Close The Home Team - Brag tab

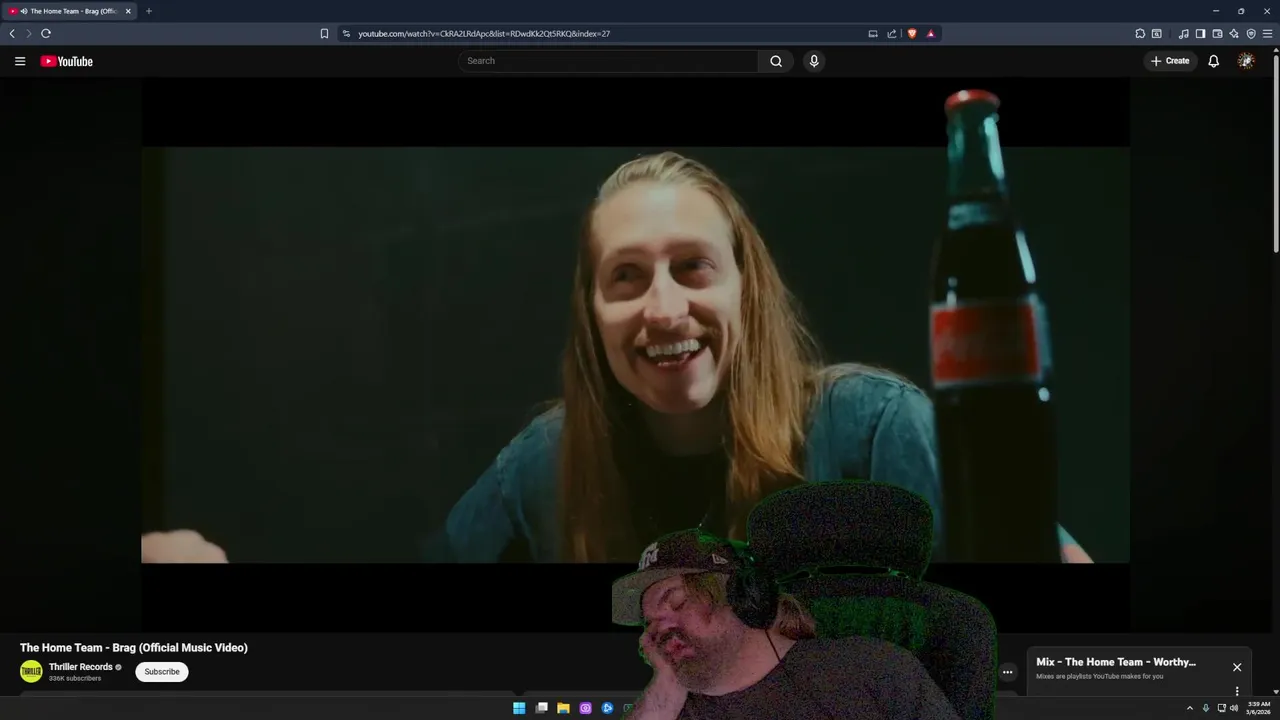128,11
